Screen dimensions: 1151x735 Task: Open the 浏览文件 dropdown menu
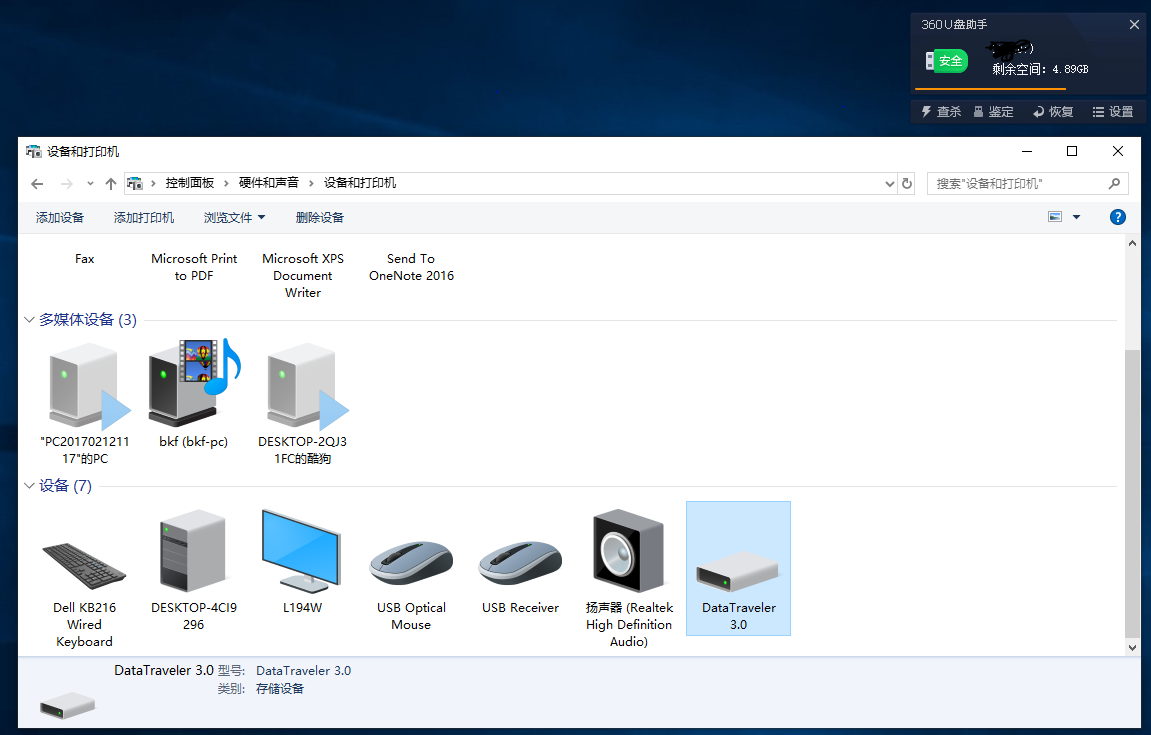(234, 217)
